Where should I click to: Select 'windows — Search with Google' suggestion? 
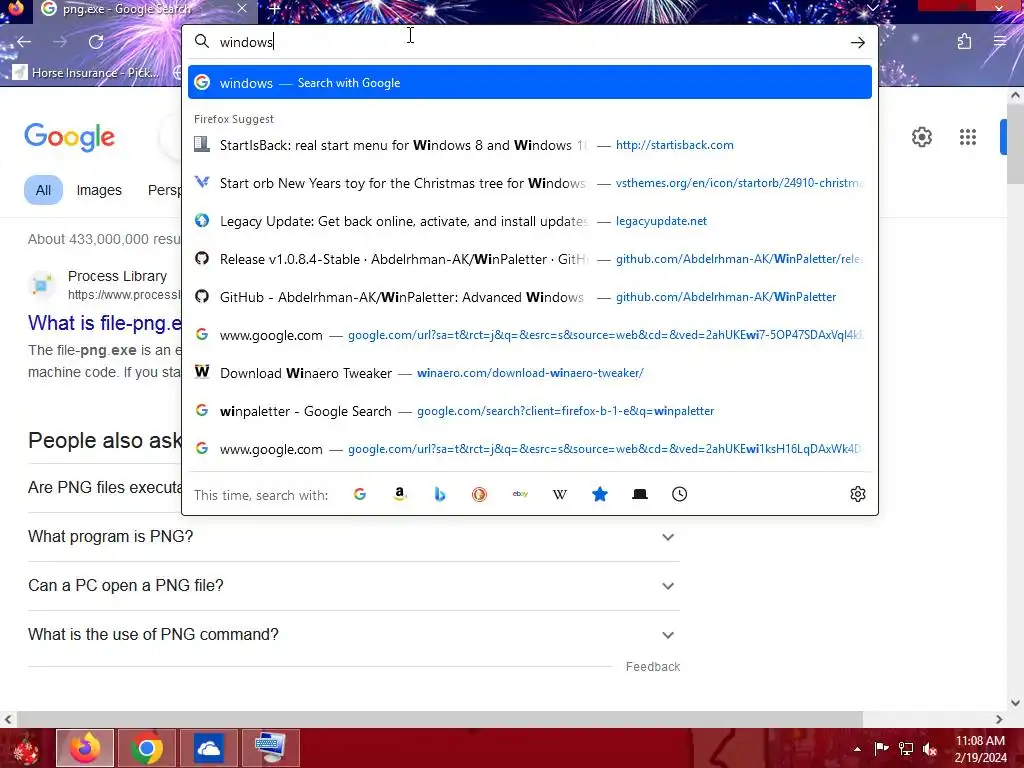pyautogui.click(x=530, y=83)
